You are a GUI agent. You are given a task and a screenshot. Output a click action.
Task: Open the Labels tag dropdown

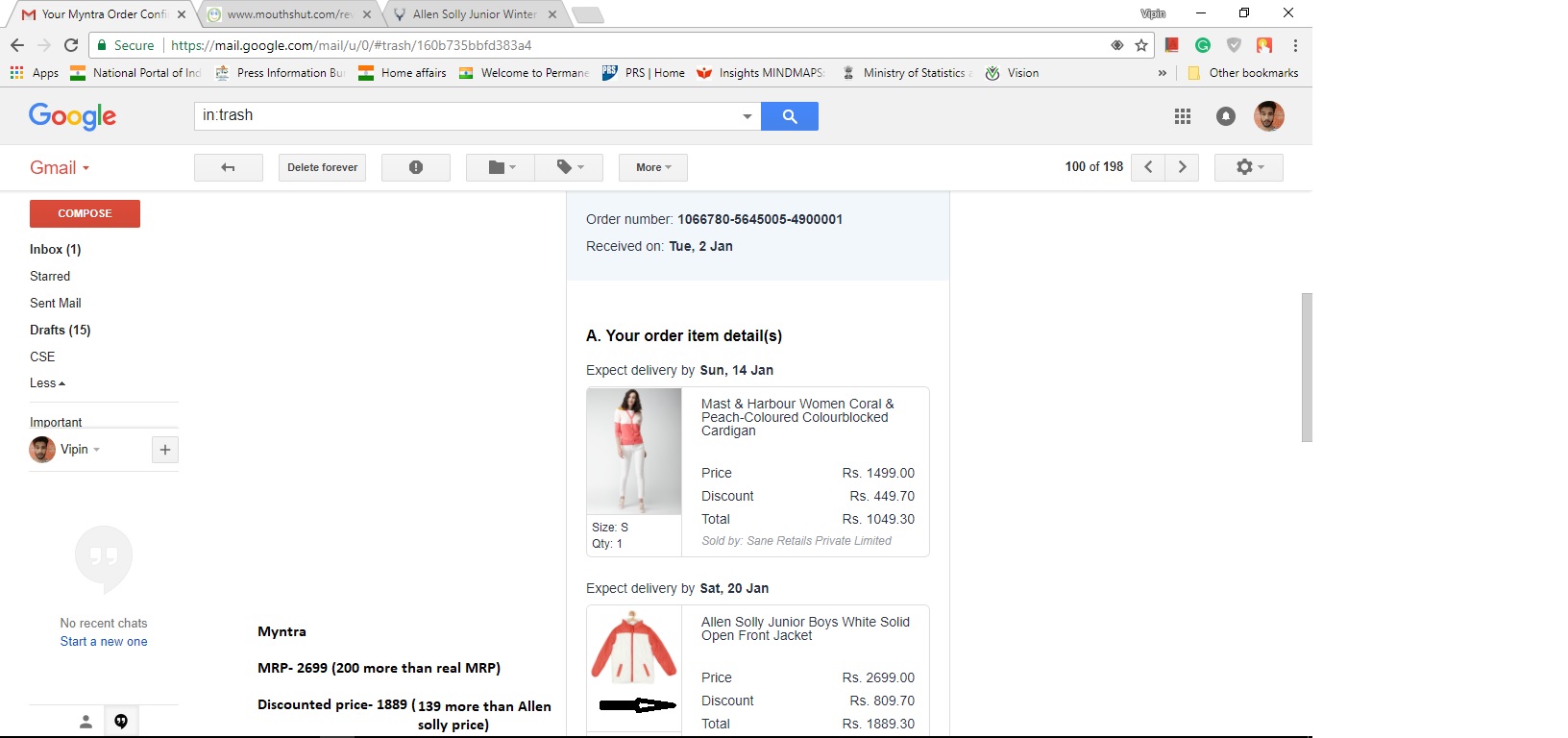570,167
